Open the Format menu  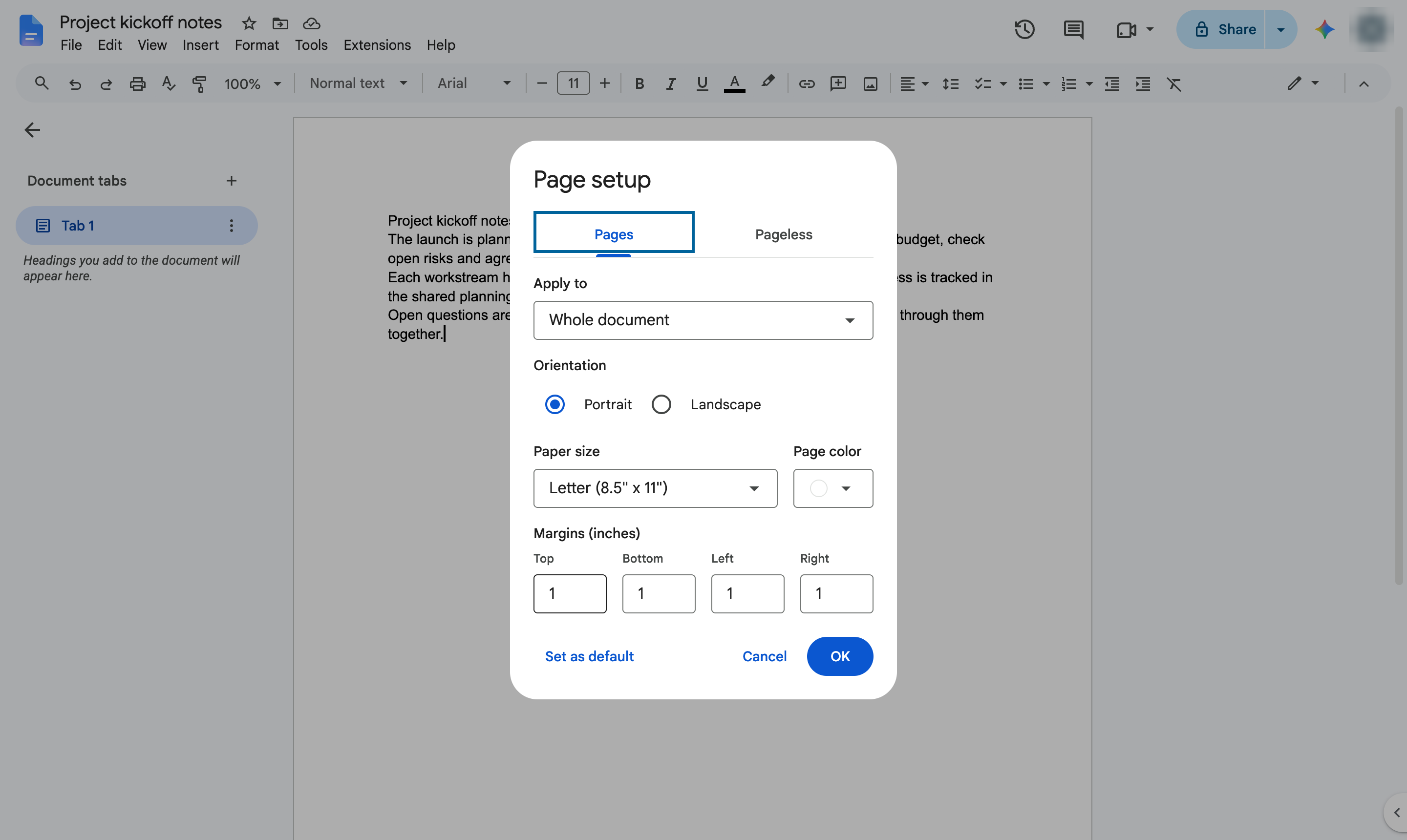[256, 45]
